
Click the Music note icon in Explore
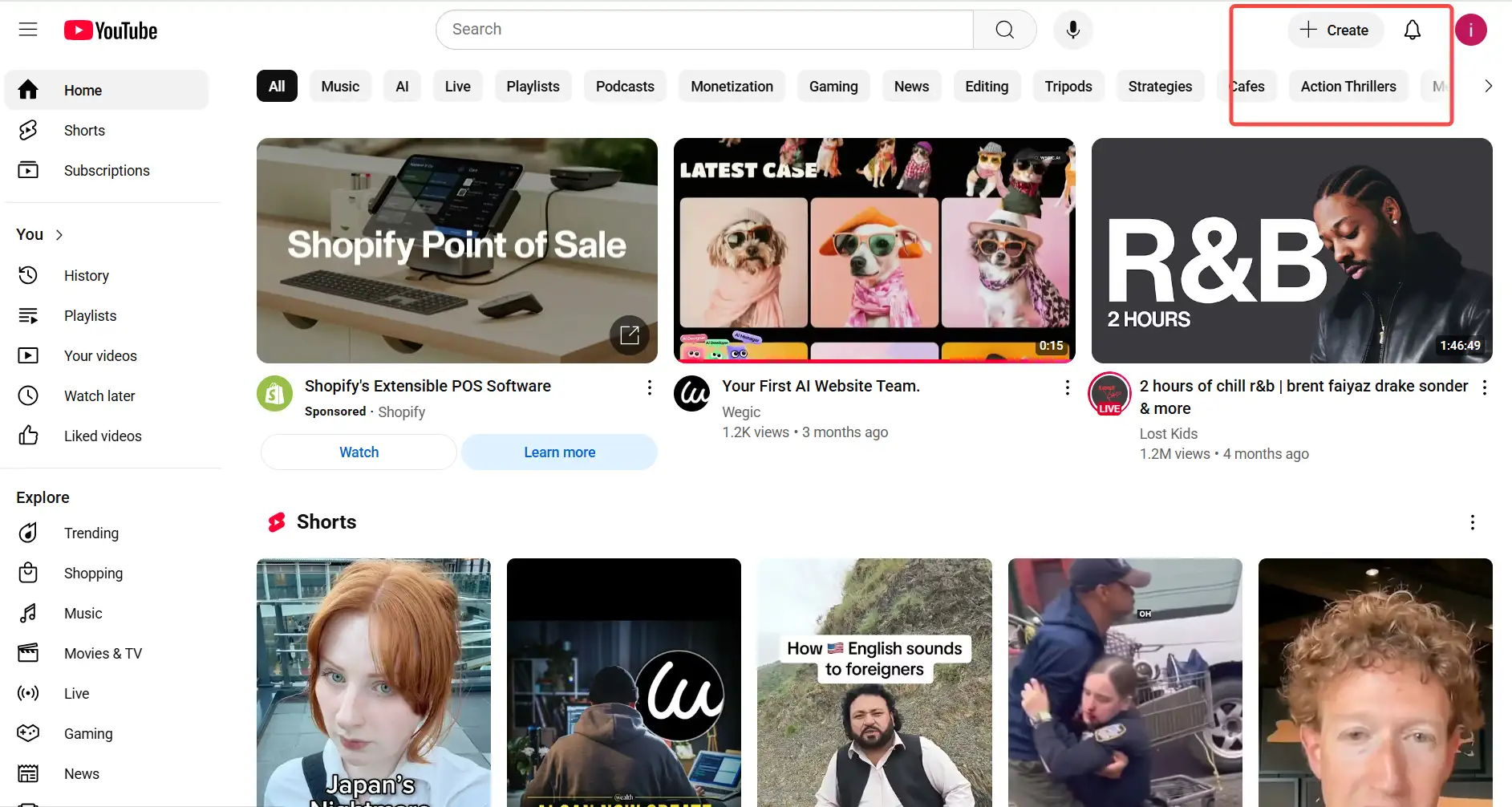click(28, 613)
